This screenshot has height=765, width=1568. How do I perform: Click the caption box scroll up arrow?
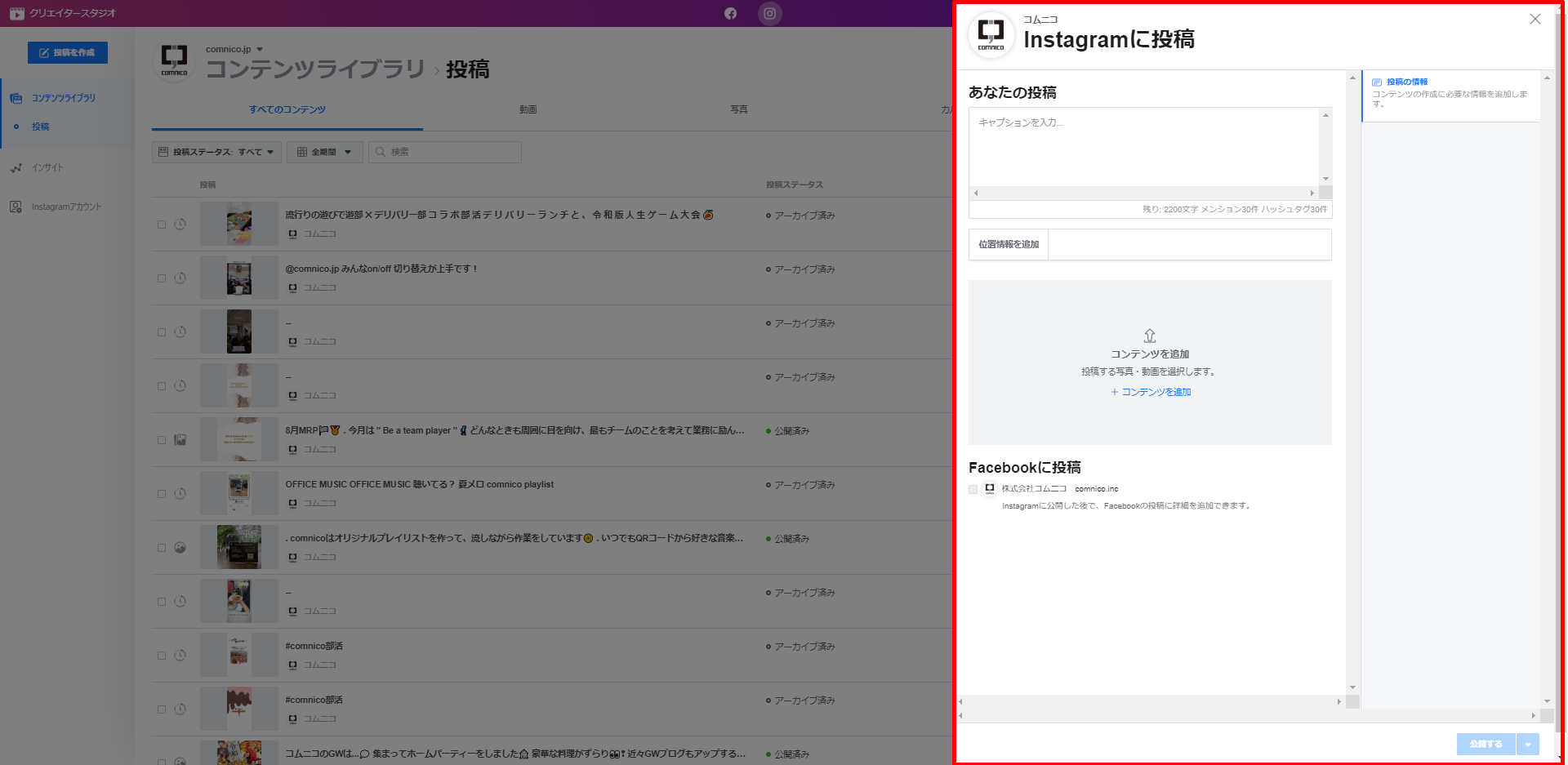(x=1325, y=115)
